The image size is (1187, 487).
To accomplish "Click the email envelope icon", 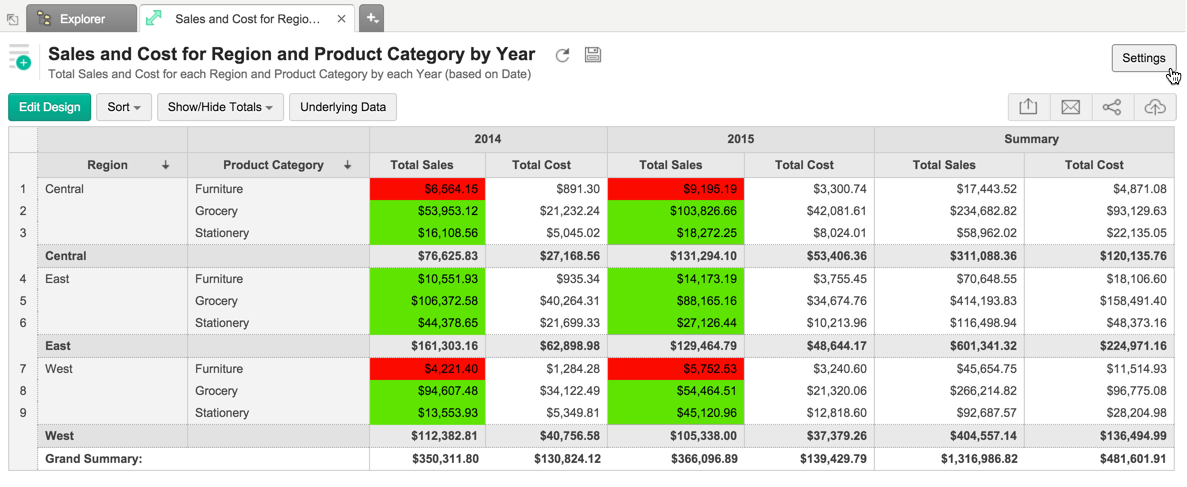I will click(x=1070, y=107).
